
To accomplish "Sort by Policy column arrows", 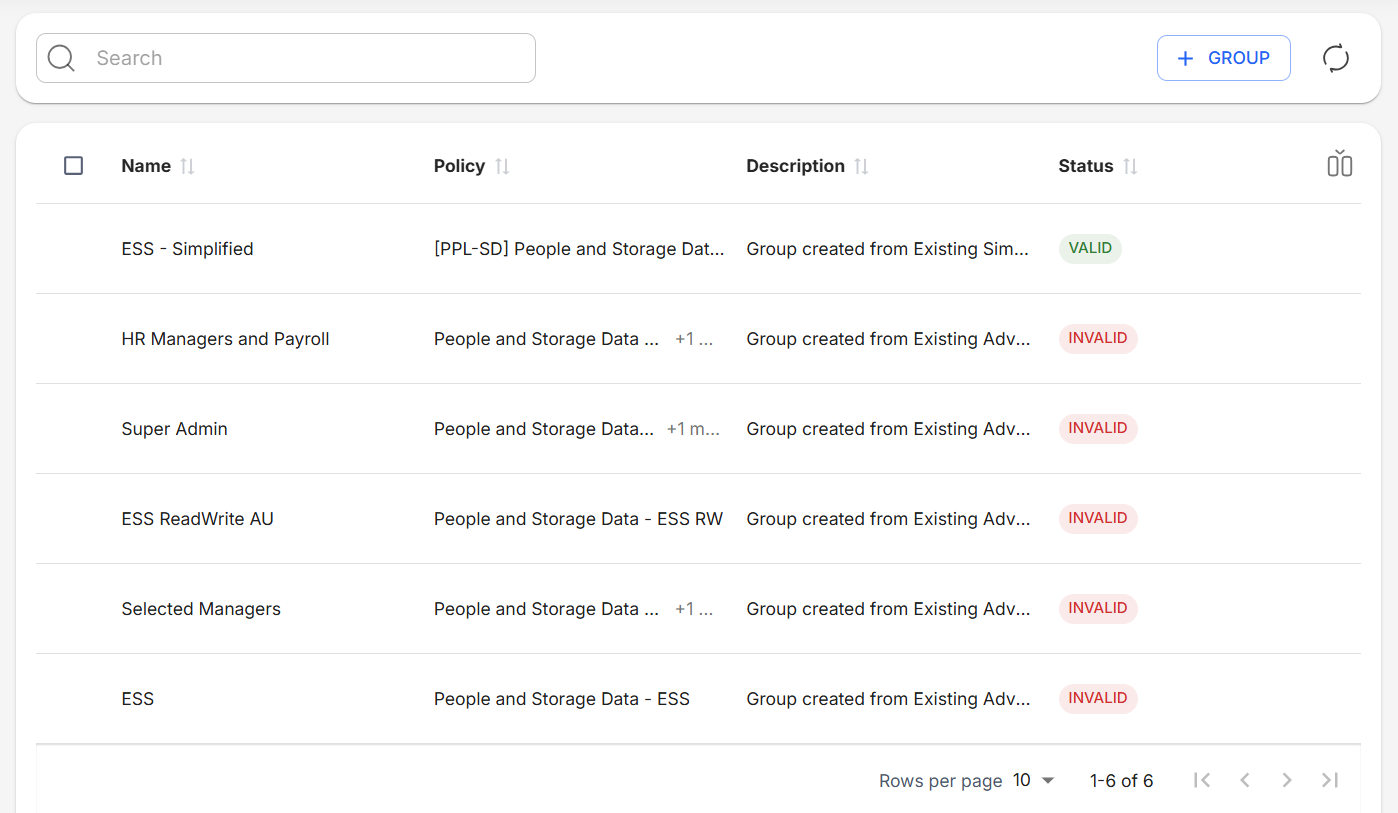I will click(x=502, y=166).
